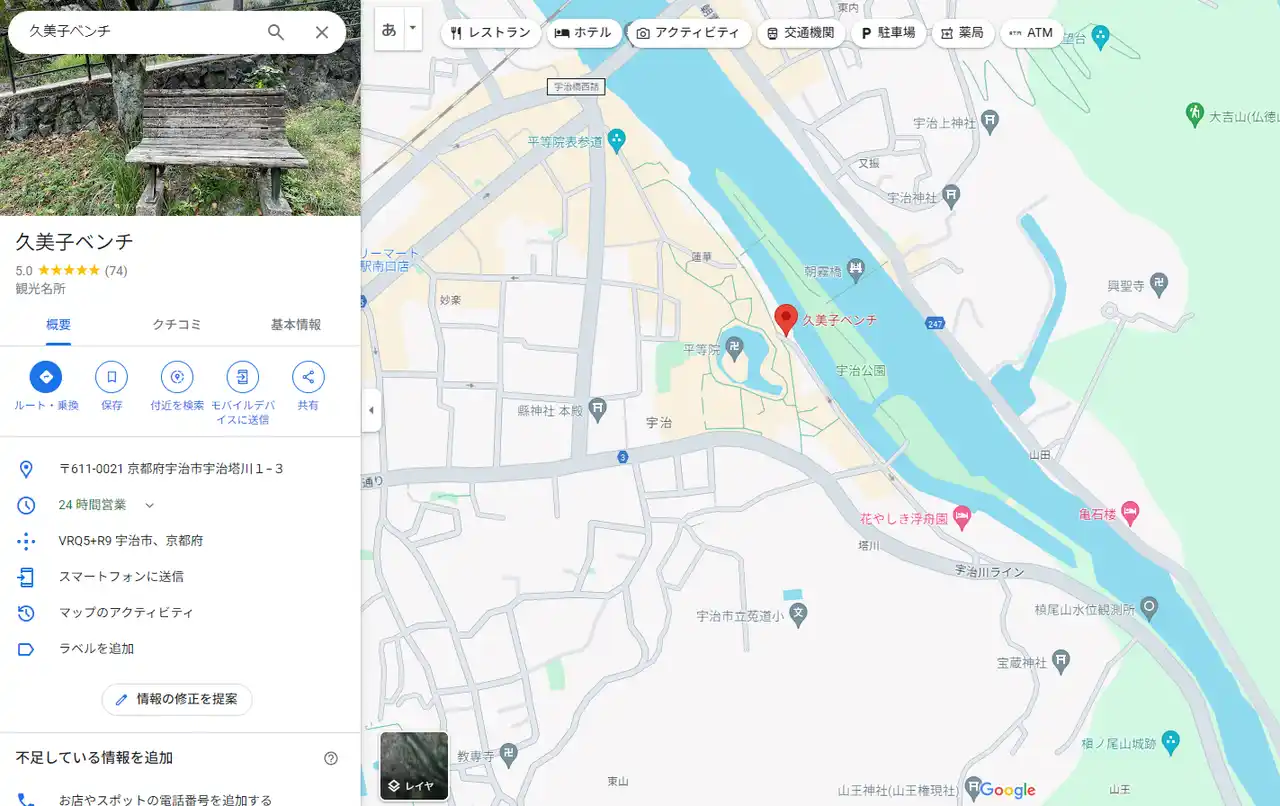Viewport: 1280px width, 806px height.
Task: Click the 情報の修正を提案 button
Action: pos(177,699)
